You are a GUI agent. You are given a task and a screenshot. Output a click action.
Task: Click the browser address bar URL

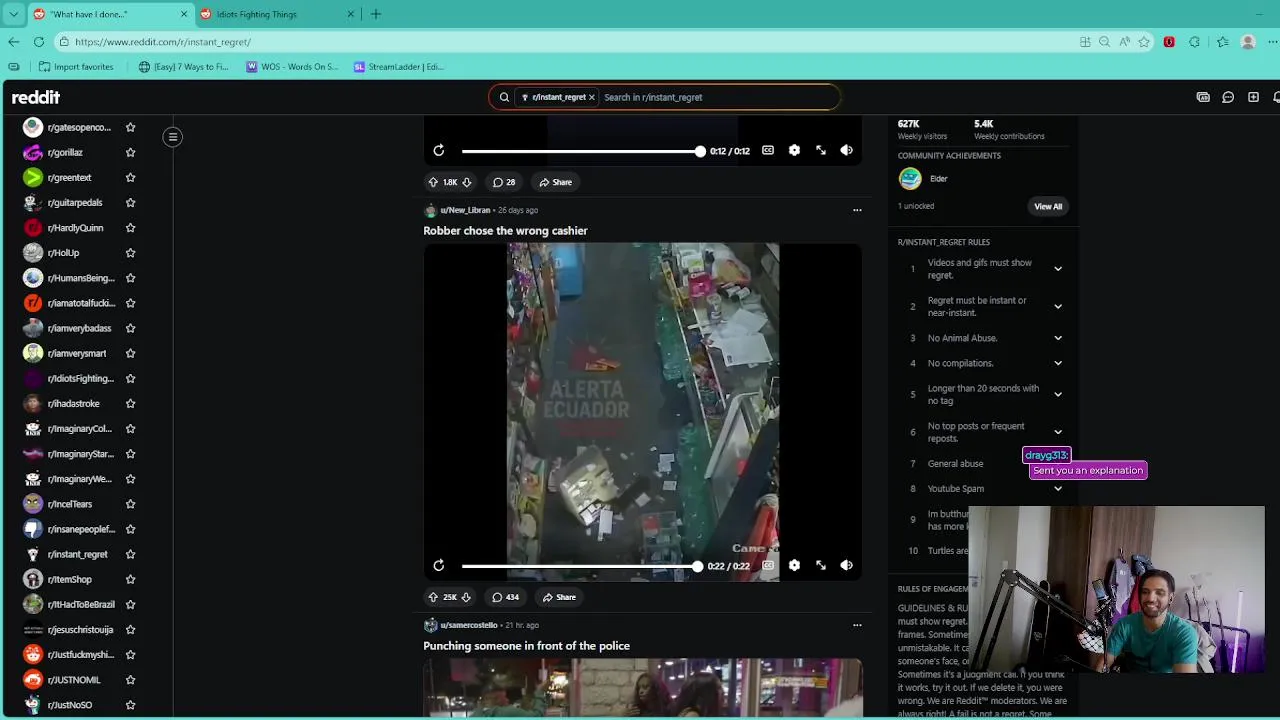click(163, 42)
